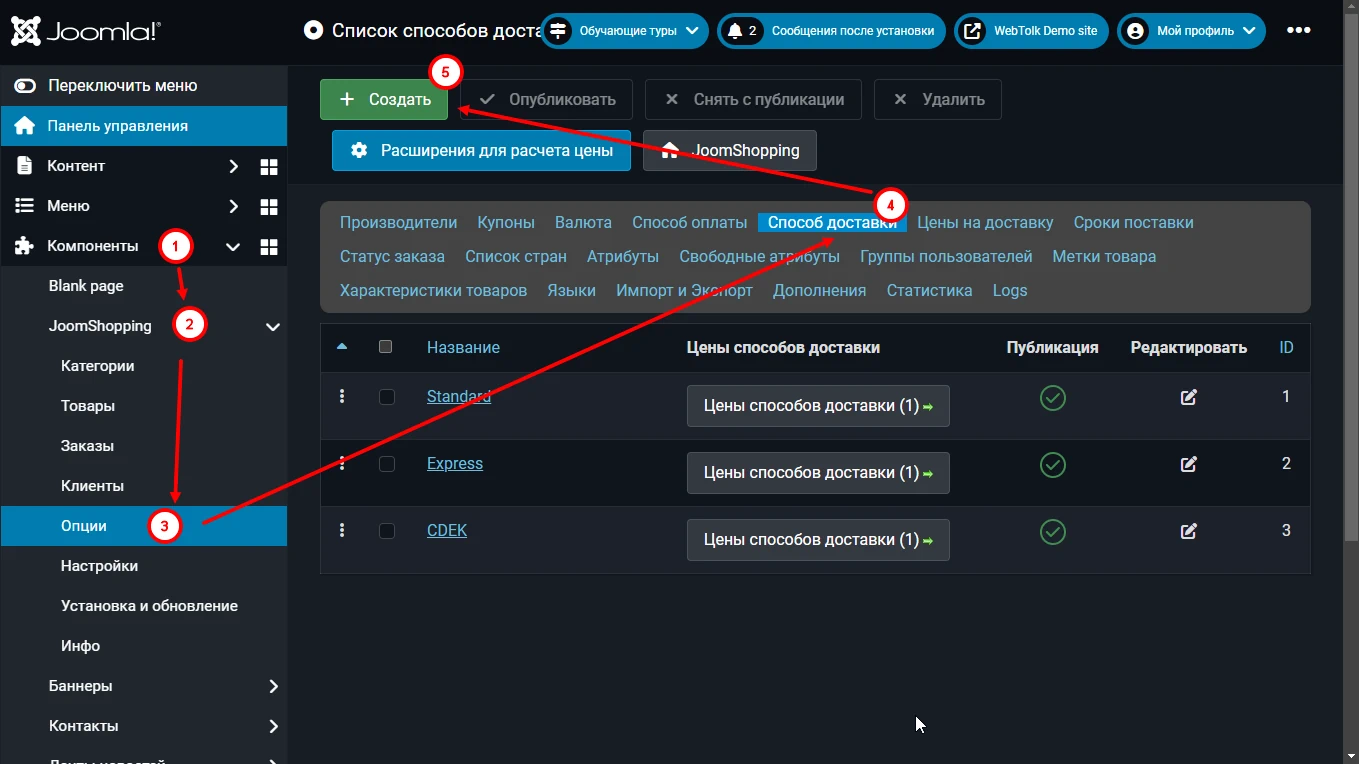This screenshot has width=1359, height=764.
Task: Open the WebTolk Demo site link
Action: coord(1031,31)
